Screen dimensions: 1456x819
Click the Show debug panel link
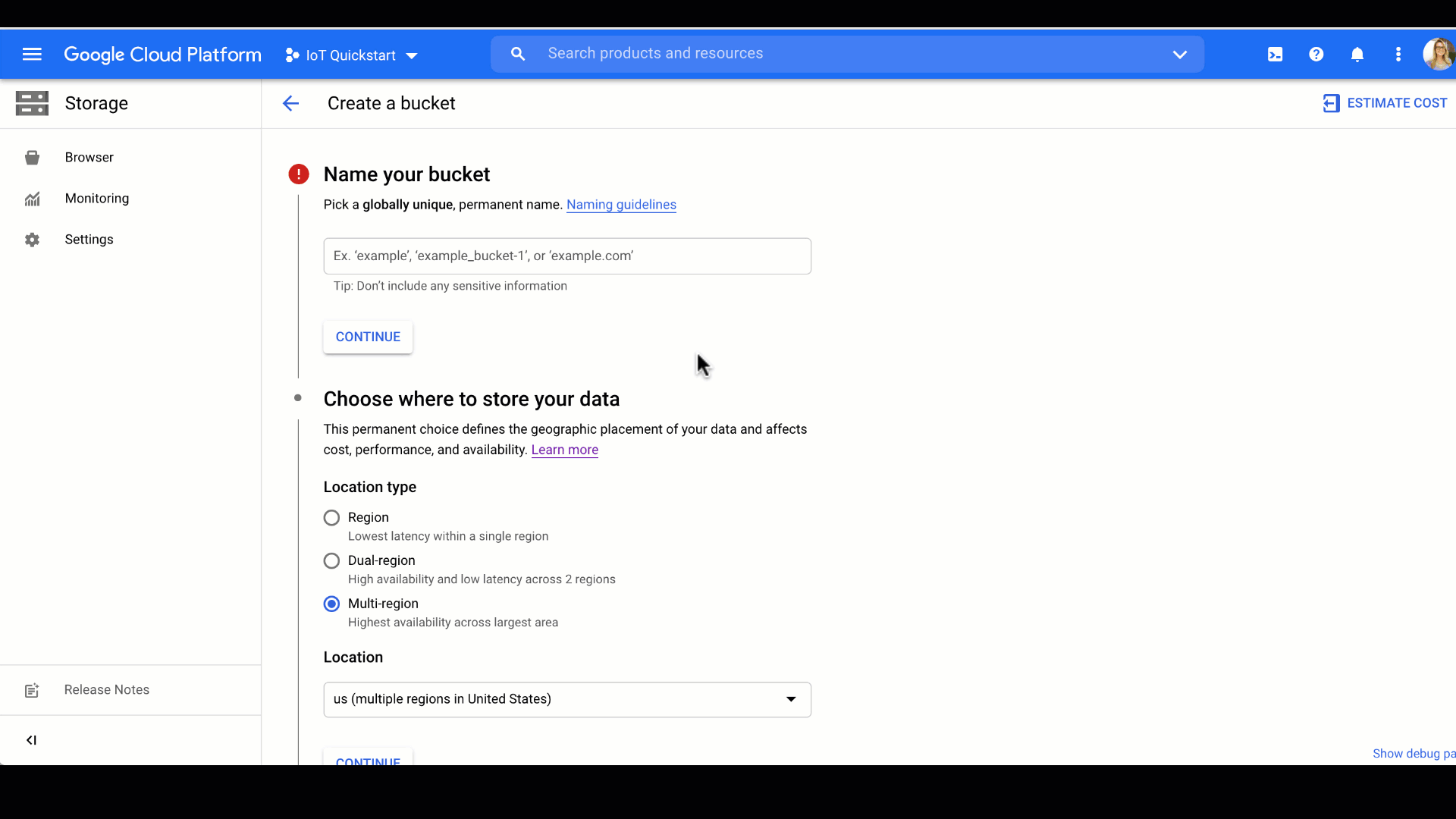pos(1414,754)
